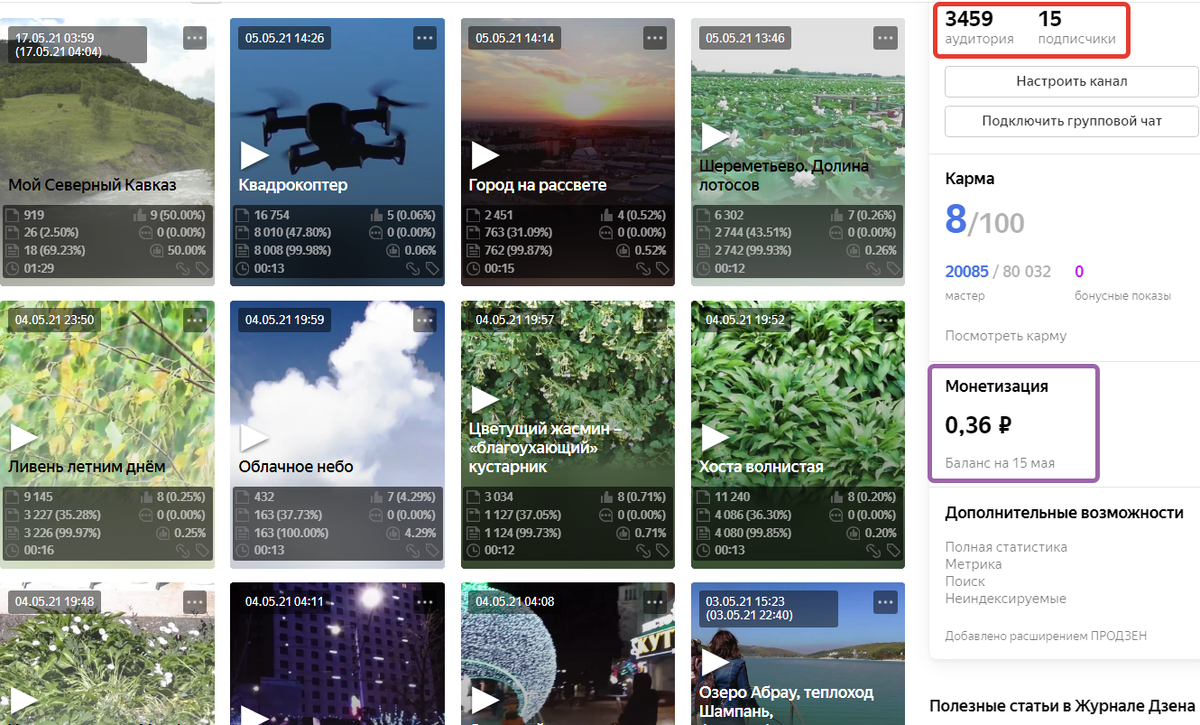Click the 20085 мастер karma value
The image size is (1200, 725).
967,272
